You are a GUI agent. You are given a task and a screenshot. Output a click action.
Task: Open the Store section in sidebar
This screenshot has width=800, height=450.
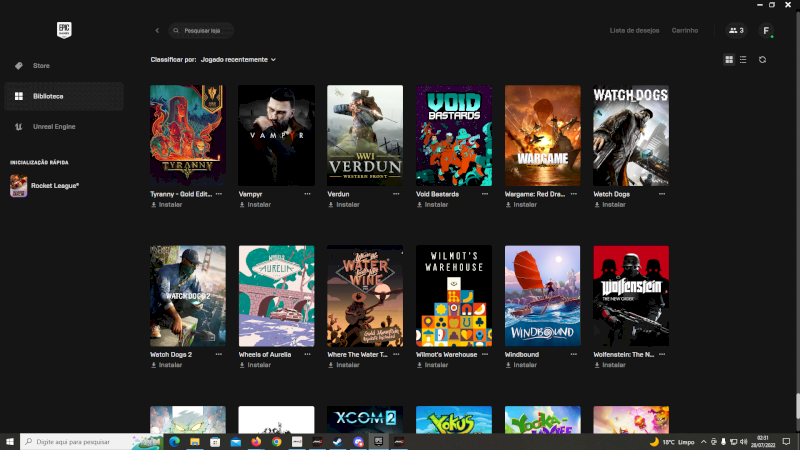[41, 66]
